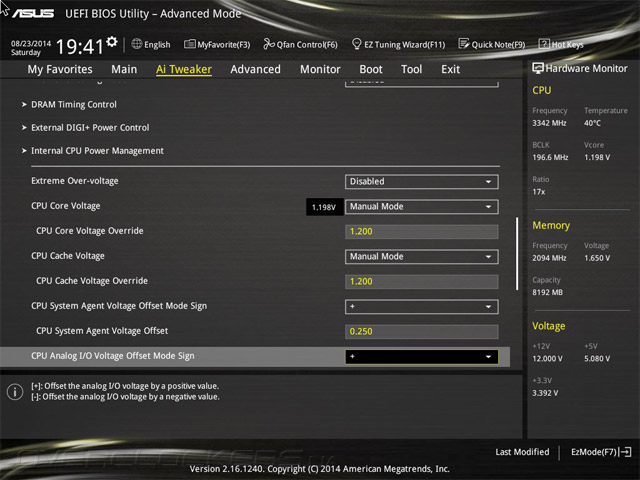The height and width of the screenshot is (480, 640).
Task: Open the Tool tab
Action: 411,69
